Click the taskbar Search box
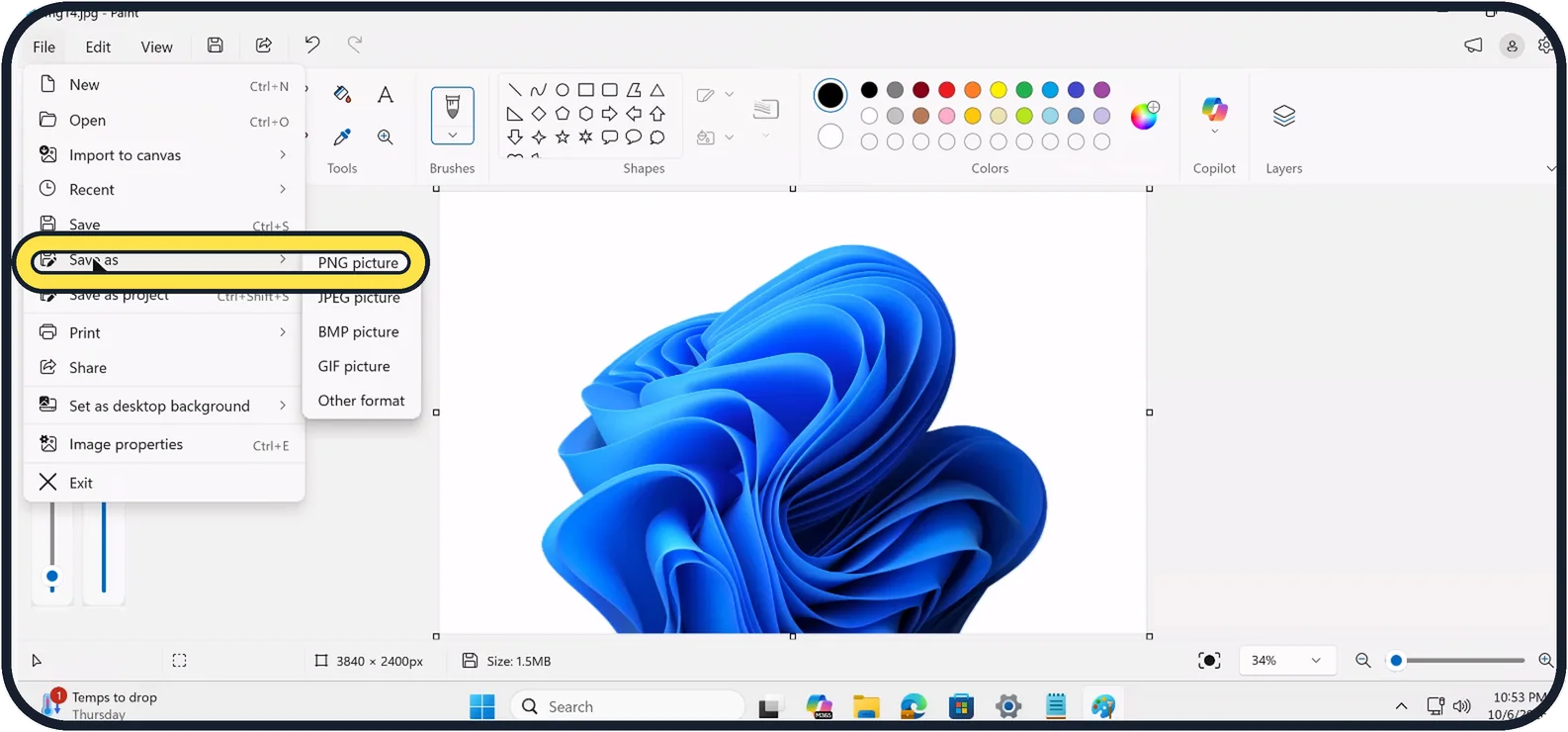The height and width of the screenshot is (732, 1568). coord(629,706)
